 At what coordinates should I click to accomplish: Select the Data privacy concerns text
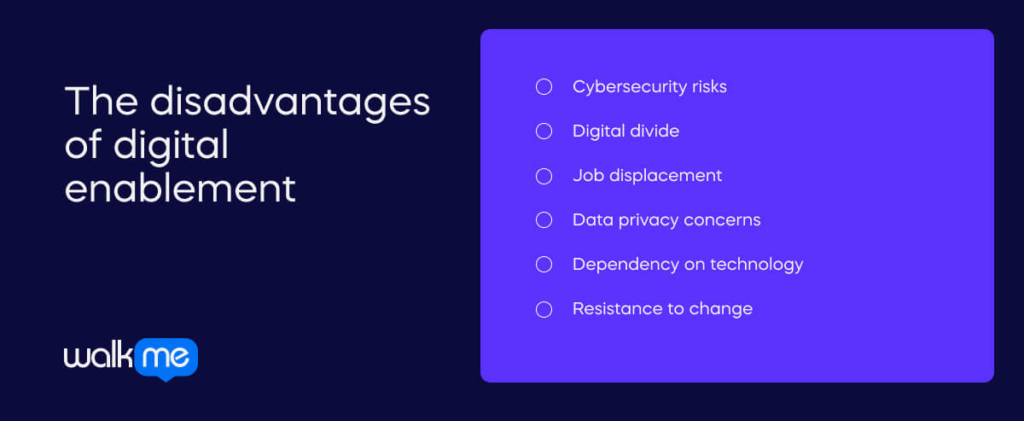(x=666, y=220)
